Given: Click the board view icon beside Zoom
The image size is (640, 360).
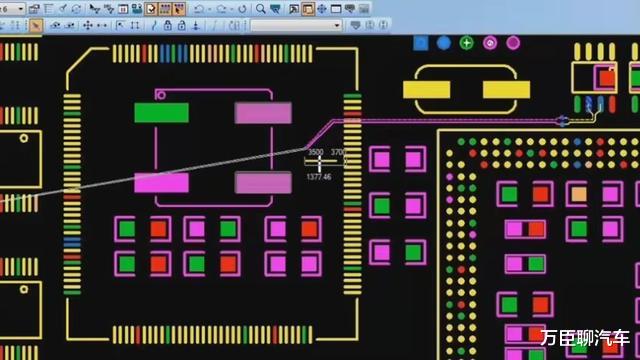Looking at the screenshot, I should tap(275, 9).
